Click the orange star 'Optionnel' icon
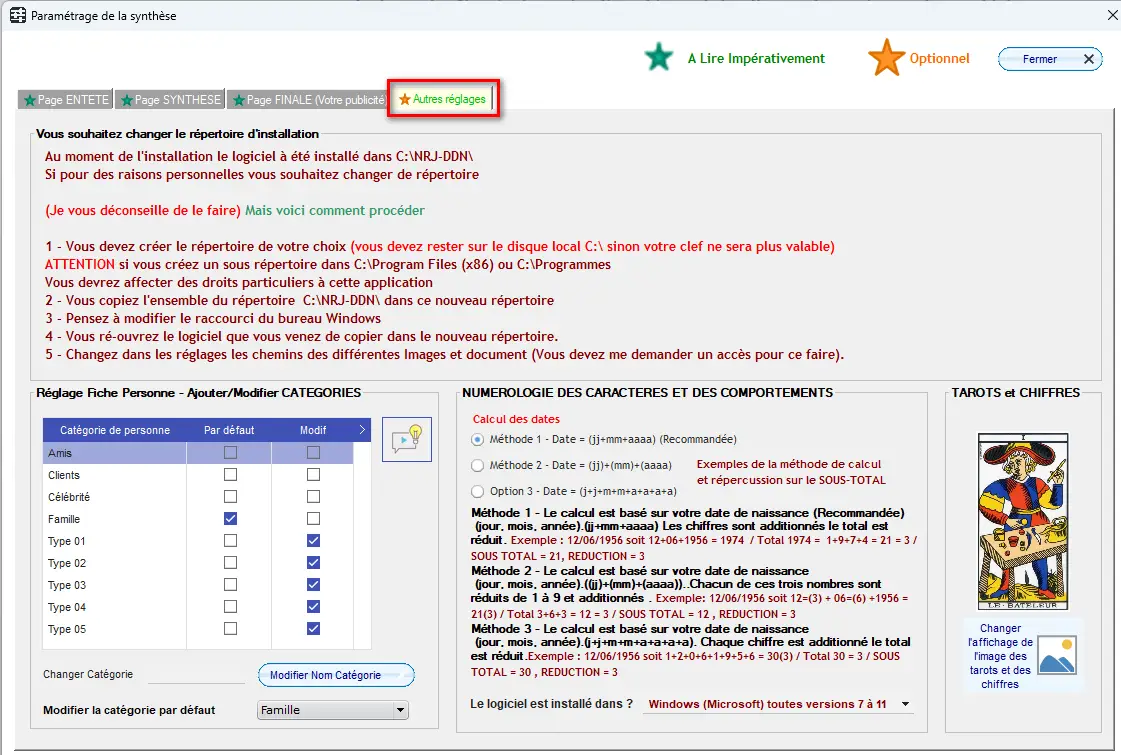The width and height of the screenshot is (1121, 755). coord(886,58)
